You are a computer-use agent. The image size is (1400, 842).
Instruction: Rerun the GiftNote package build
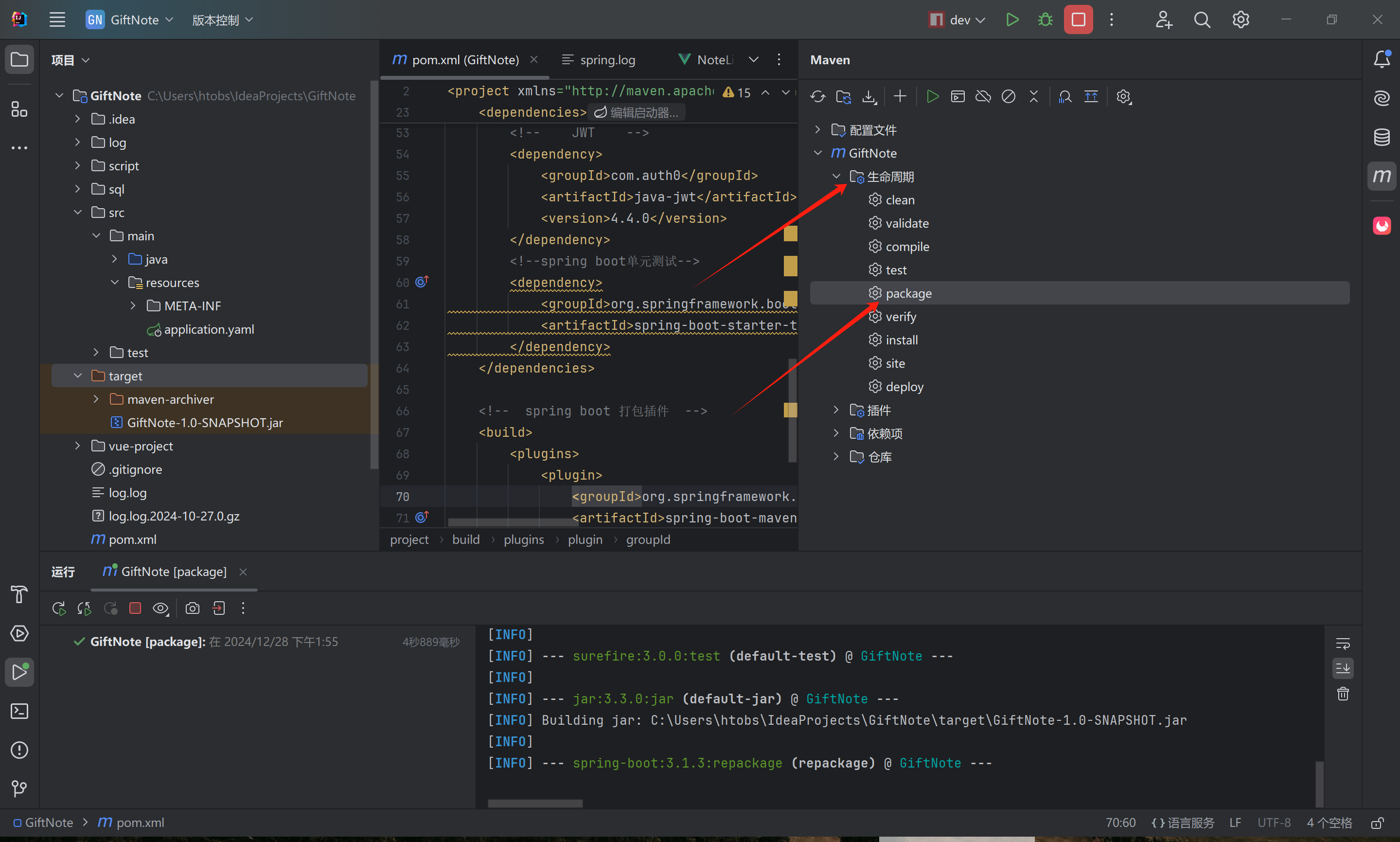click(58, 608)
